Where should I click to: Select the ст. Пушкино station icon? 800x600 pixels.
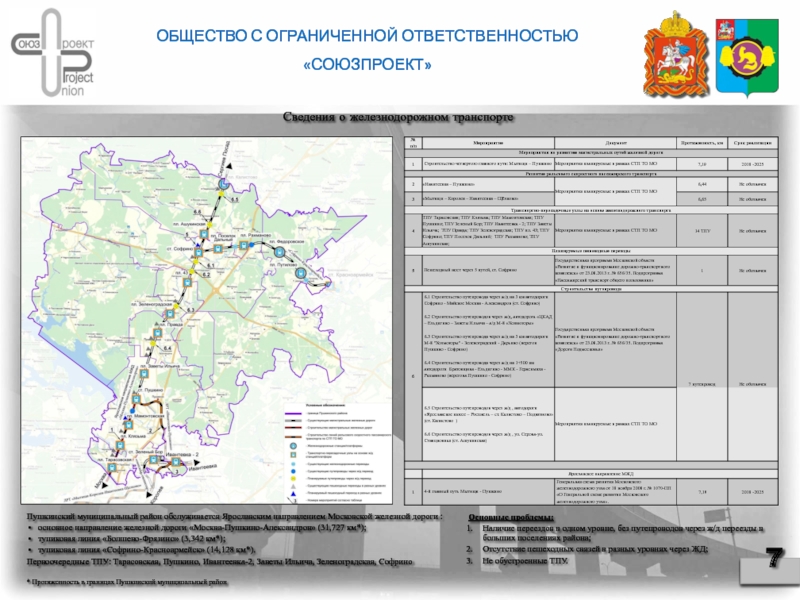coord(136,399)
